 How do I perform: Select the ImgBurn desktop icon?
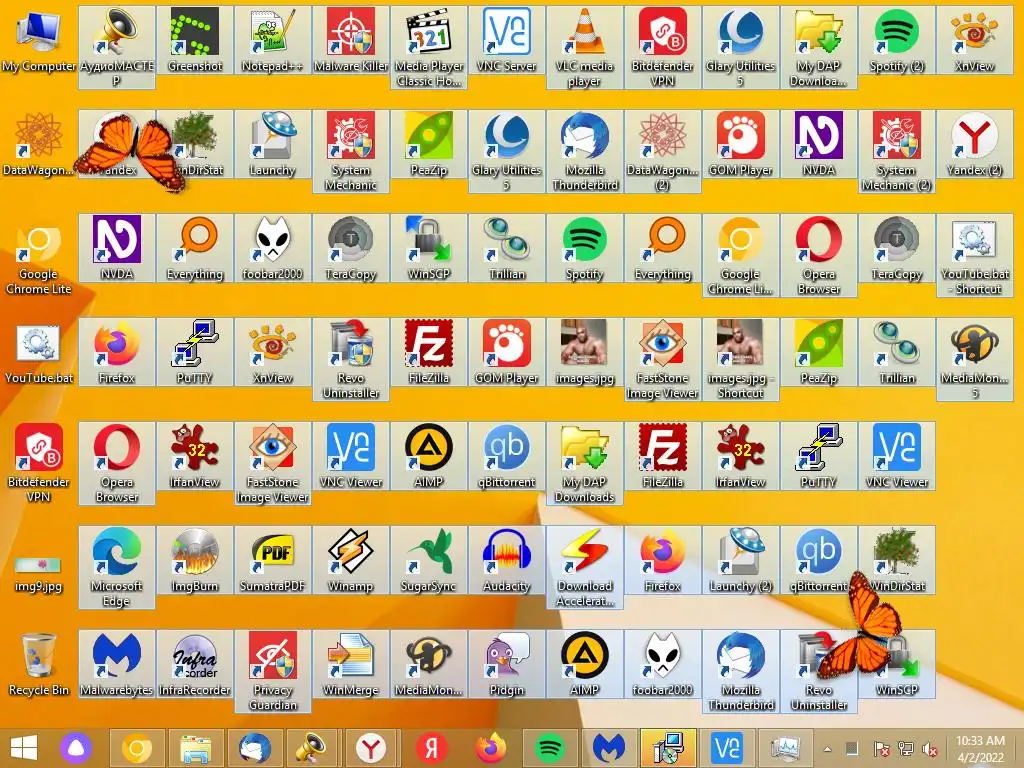195,560
